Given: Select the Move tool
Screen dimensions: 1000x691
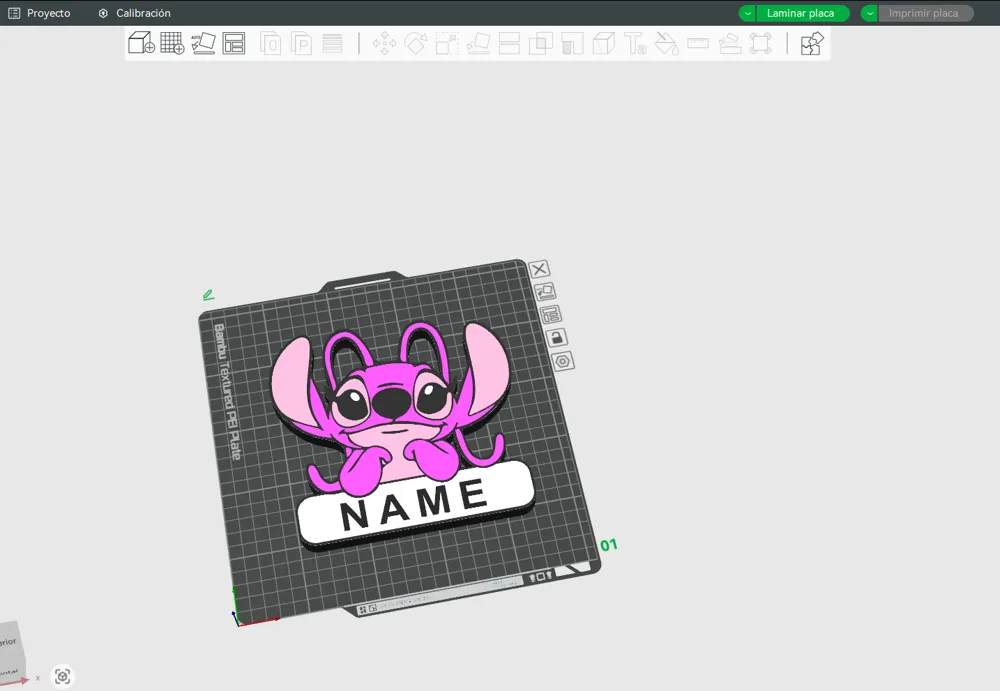Looking at the screenshot, I should point(384,43).
